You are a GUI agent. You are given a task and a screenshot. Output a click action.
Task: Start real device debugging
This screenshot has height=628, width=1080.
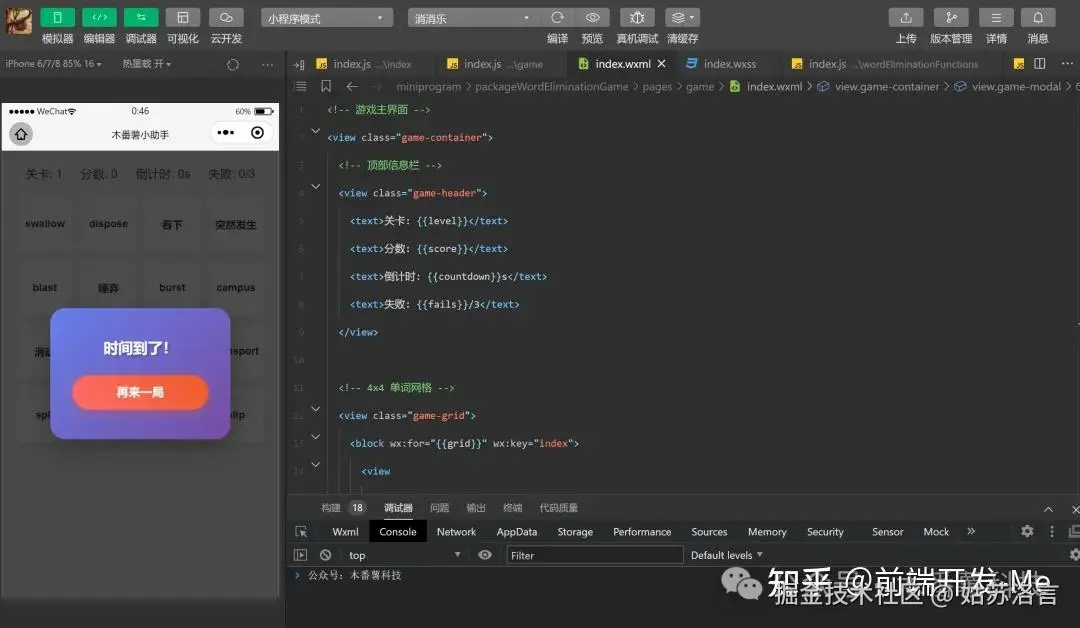pyautogui.click(x=637, y=17)
